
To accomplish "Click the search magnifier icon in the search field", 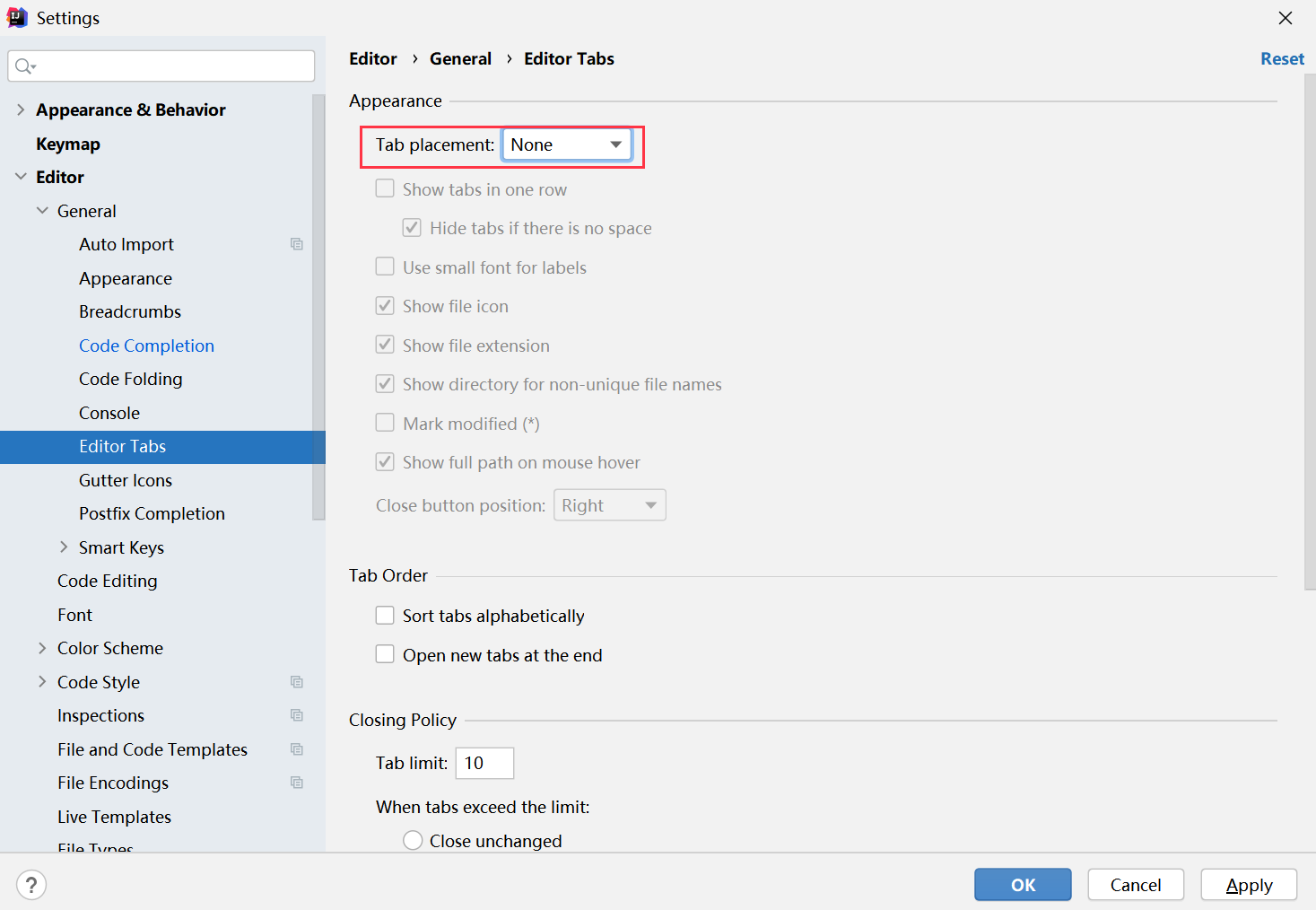I will click(25, 66).
